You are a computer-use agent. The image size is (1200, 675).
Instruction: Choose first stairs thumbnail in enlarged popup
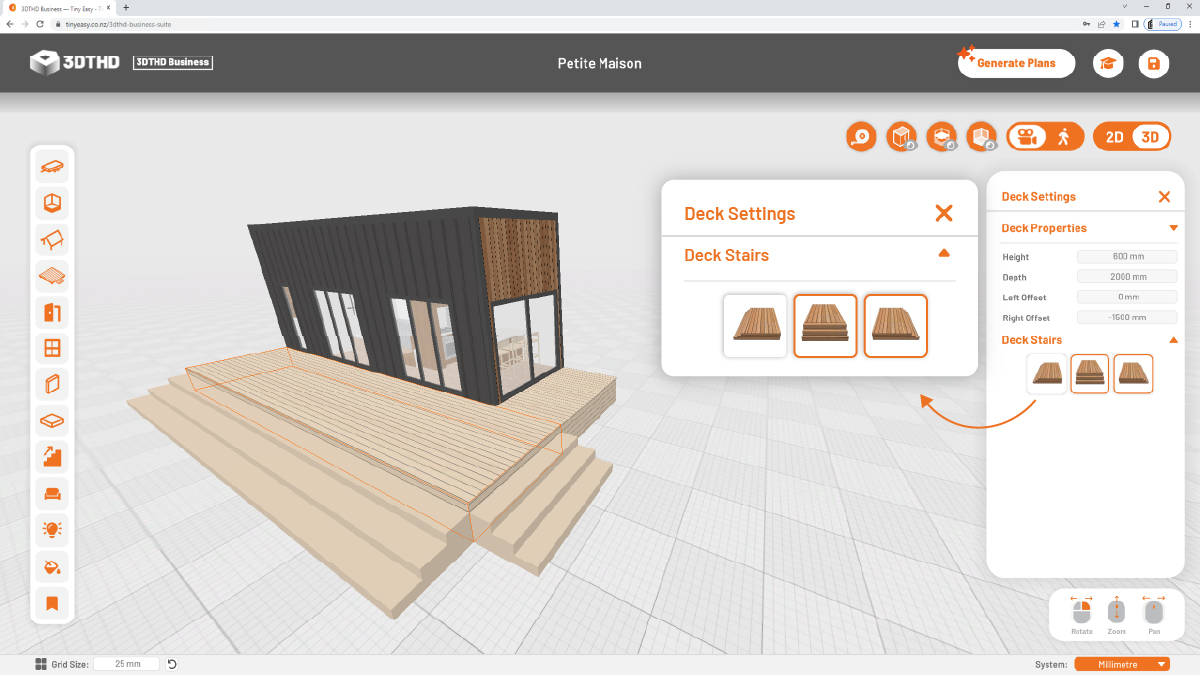(x=755, y=325)
